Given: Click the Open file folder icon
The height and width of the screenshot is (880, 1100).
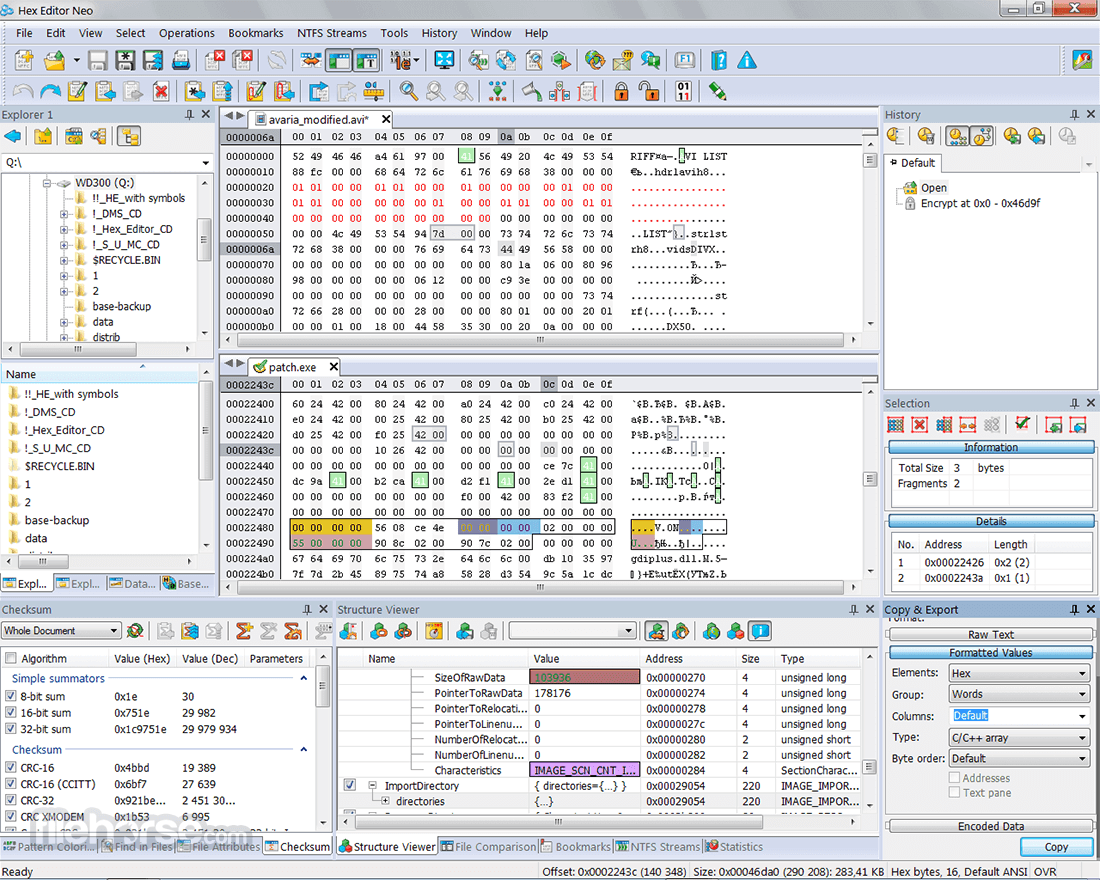Looking at the screenshot, I should [x=54, y=61].
